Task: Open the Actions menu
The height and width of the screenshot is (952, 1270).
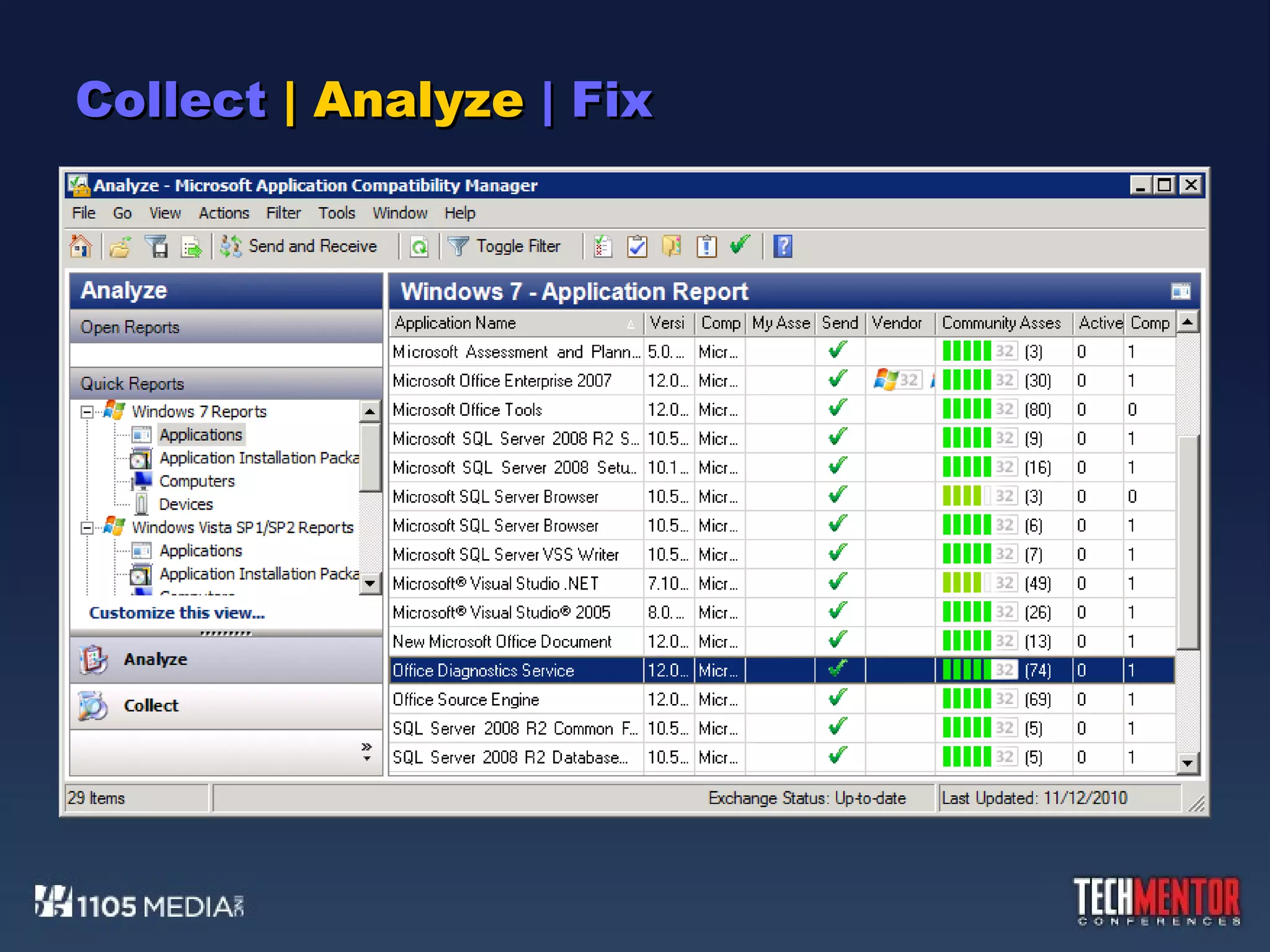Action: [x=224, y=213]
